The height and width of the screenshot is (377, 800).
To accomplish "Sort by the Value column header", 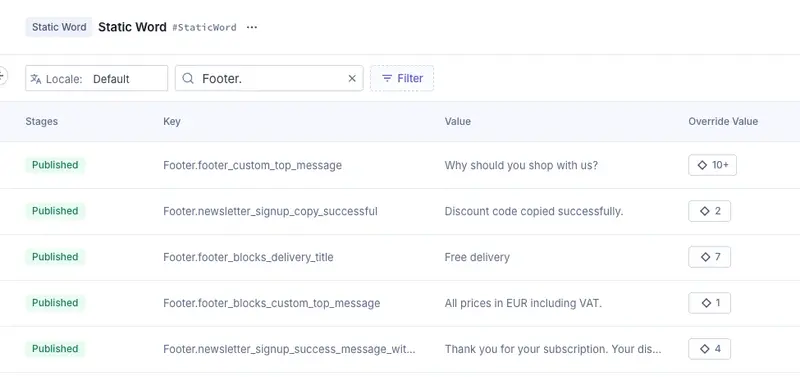I will [458, 121].
